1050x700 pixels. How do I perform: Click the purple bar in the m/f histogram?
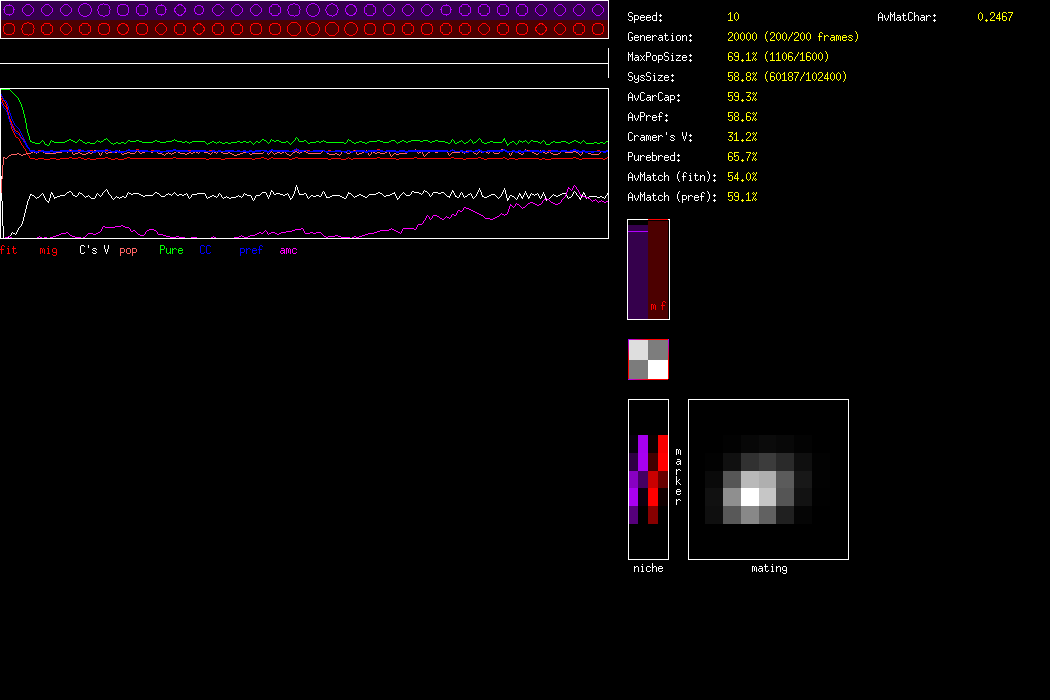(x=637, y=270)
